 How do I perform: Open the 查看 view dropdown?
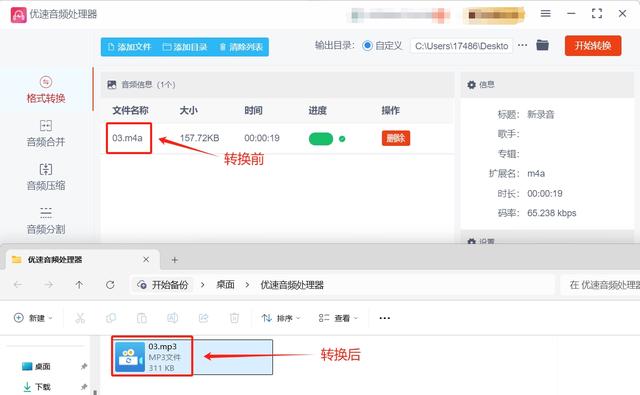338,318
